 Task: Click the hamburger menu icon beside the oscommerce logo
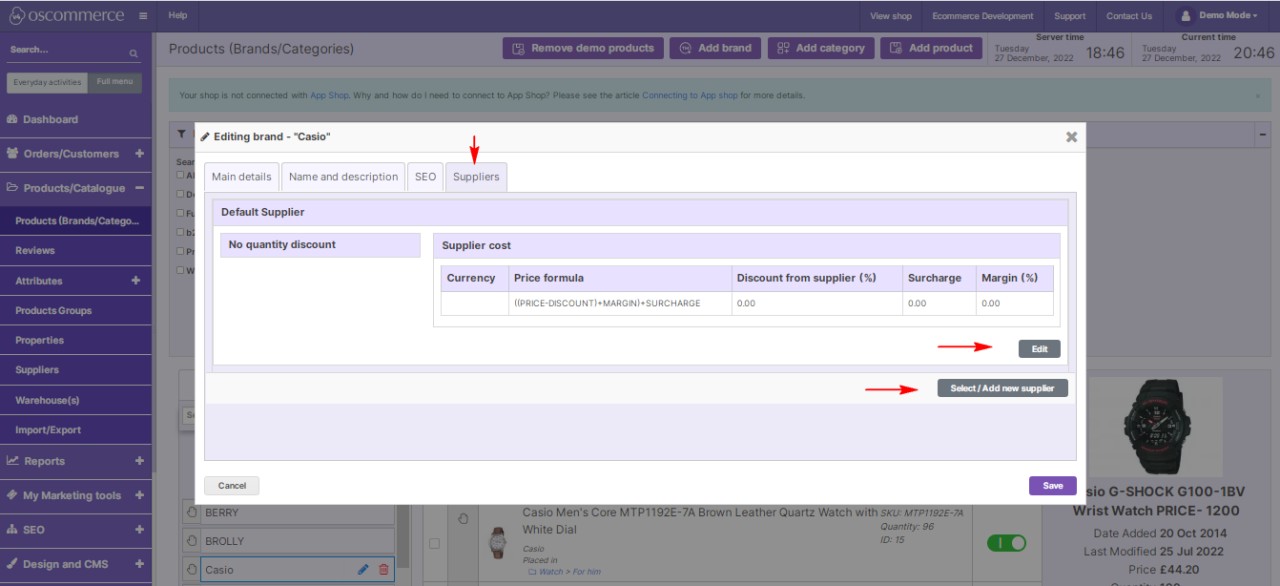pos(143,16)
